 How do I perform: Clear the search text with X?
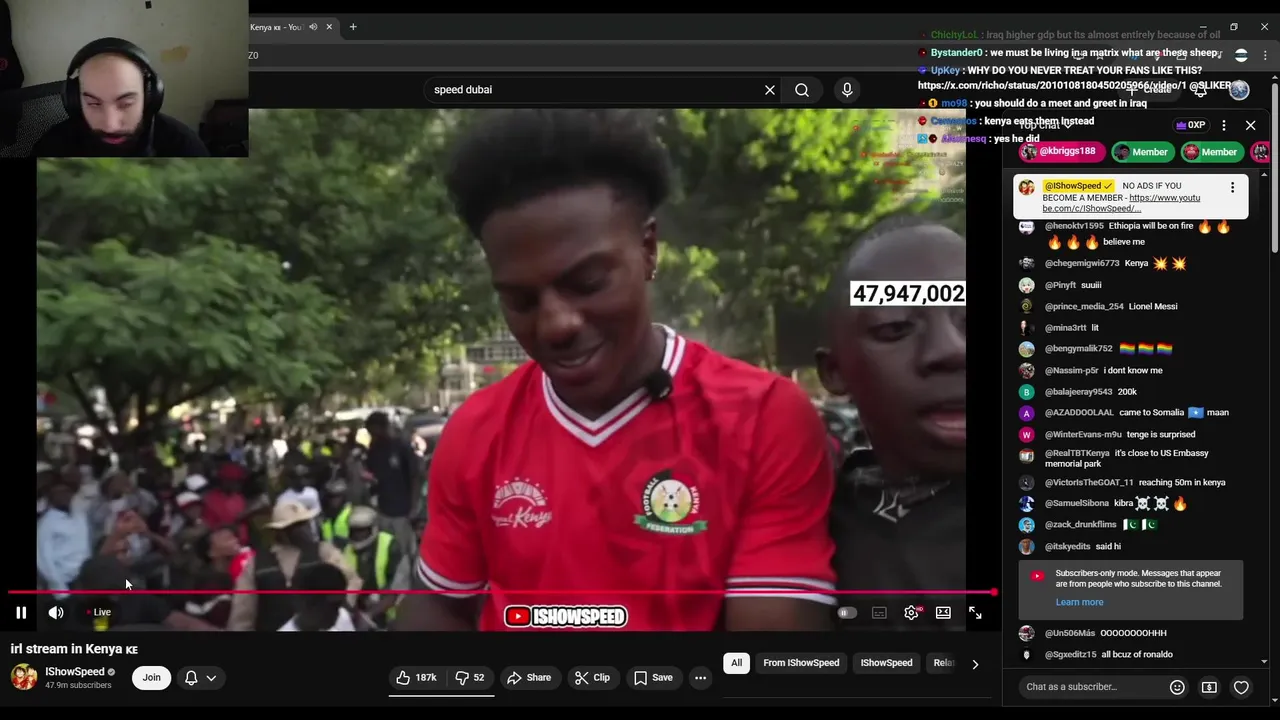pyautogui.click(x=770, y=90)
